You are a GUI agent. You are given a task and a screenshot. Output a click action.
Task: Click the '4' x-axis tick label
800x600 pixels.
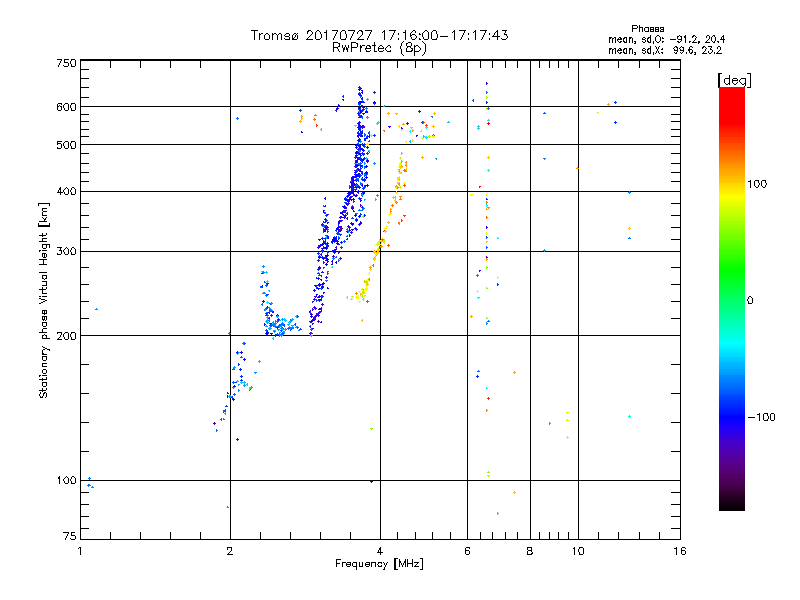coord(380,551)
